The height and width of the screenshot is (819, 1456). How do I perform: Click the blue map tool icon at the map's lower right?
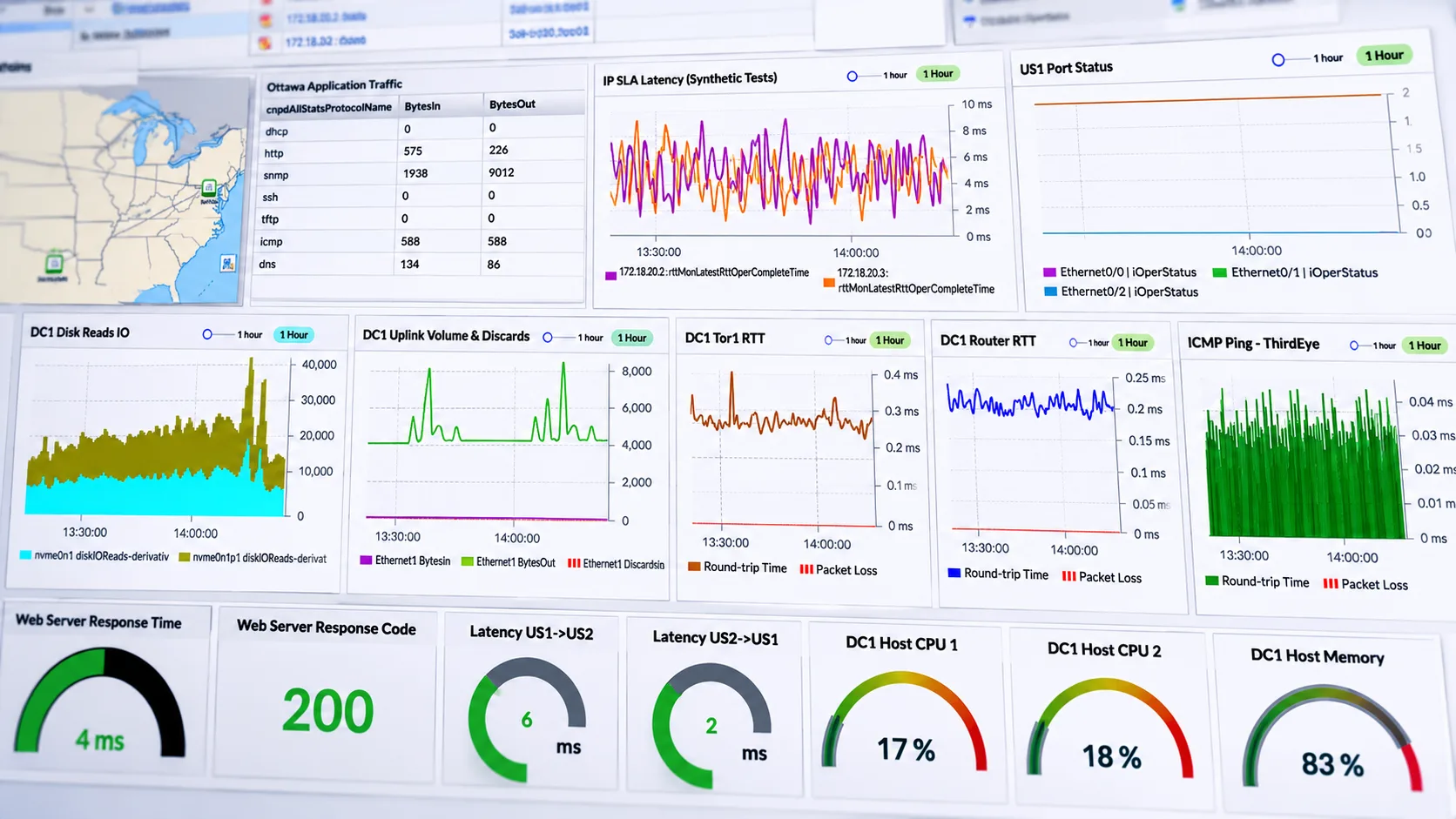(227, 263)
